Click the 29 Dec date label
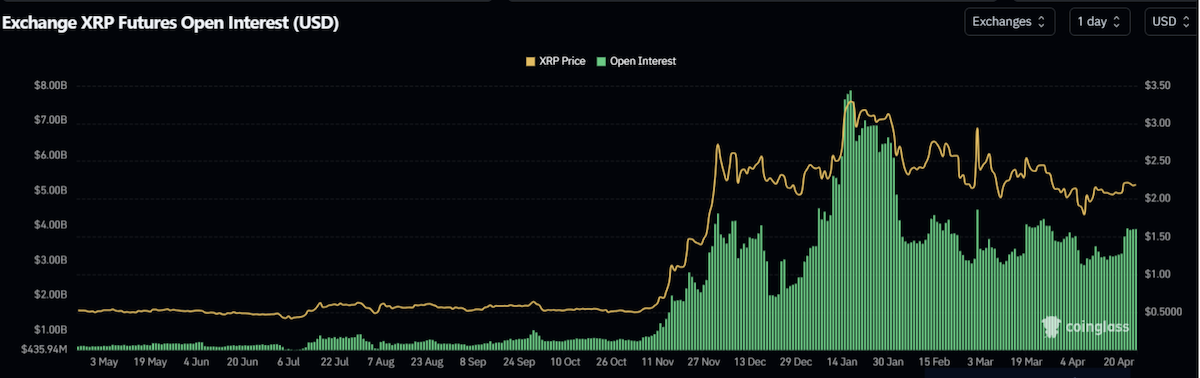Image resolution: width=1200 pixels, height=378 pixels. [x=797, y=362]
